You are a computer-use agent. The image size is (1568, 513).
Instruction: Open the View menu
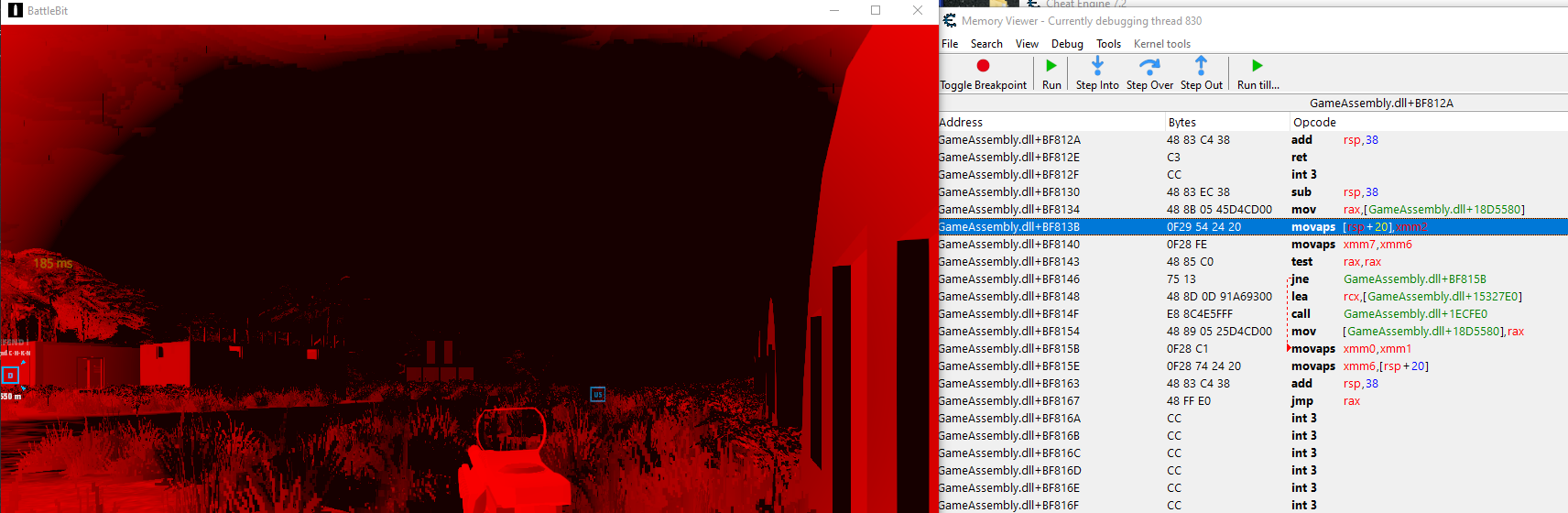(x=1027, y=44)
